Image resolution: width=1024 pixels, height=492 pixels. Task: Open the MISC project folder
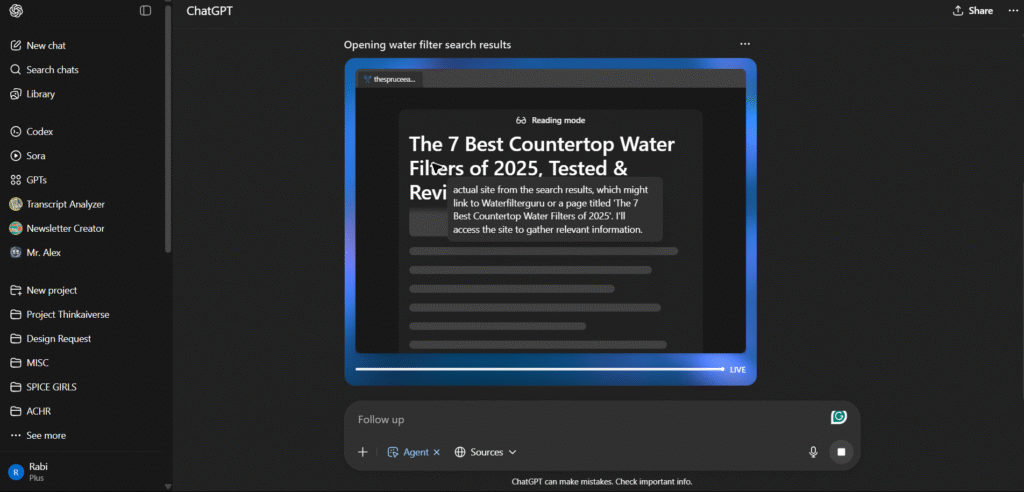[37, 363]
